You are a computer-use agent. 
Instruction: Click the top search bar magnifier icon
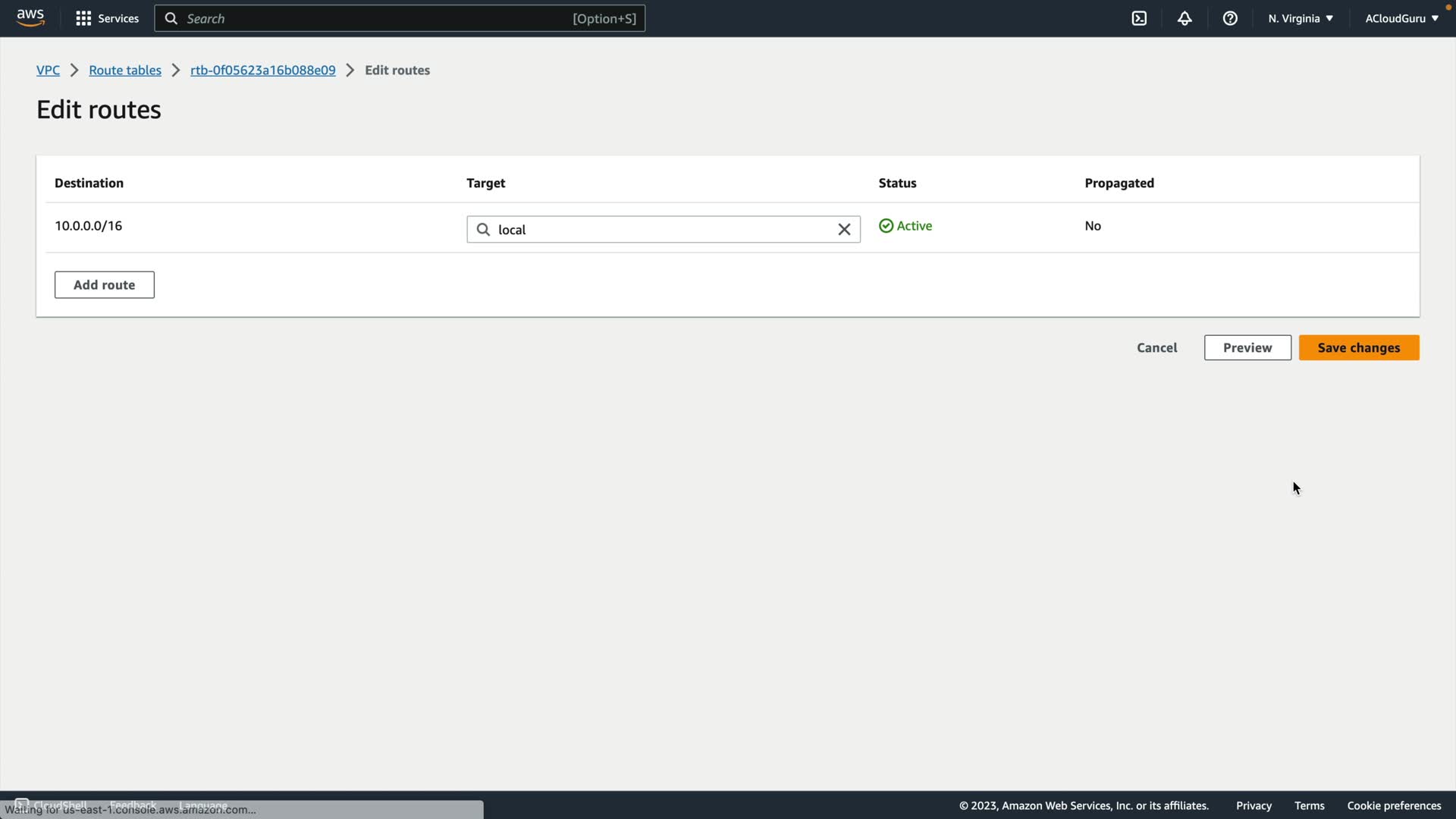pyautogui.click(x=171, y=18)
